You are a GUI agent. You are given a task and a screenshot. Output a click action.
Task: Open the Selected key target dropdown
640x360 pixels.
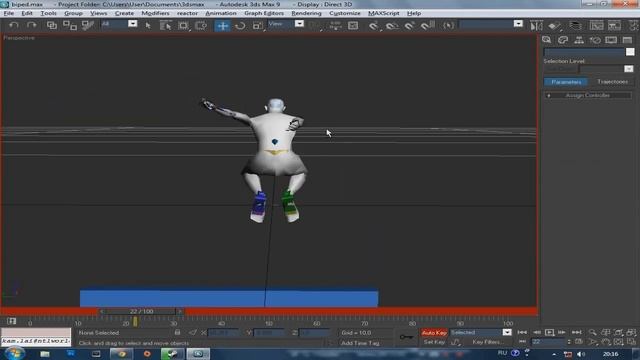click(507, 332)
